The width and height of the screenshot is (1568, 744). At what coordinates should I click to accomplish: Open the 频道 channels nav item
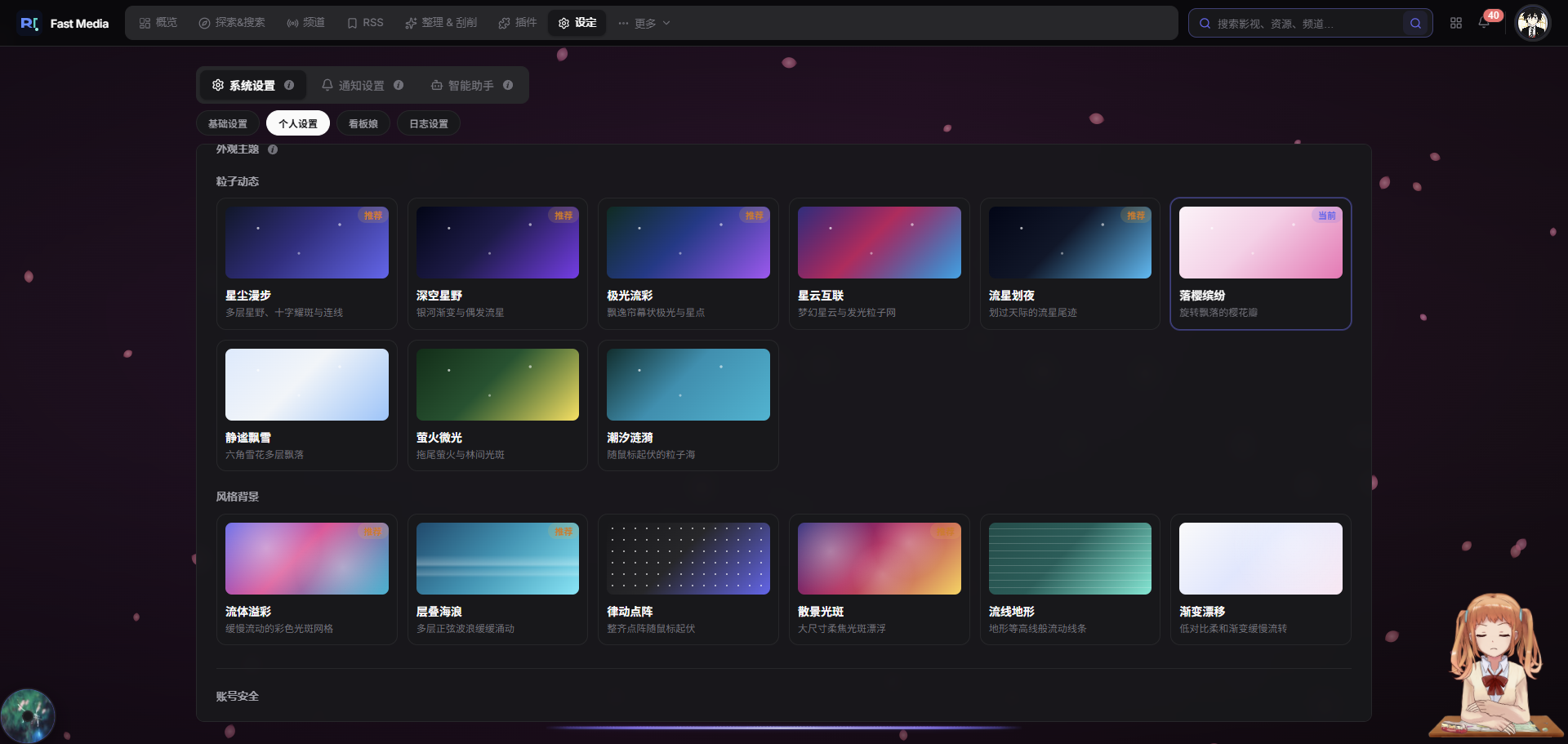pyautogui.click(x=305, y=23)
